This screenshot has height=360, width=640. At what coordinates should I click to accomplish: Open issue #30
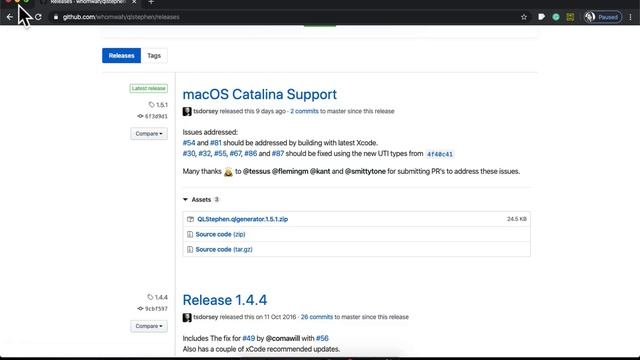tap(189, 153)
